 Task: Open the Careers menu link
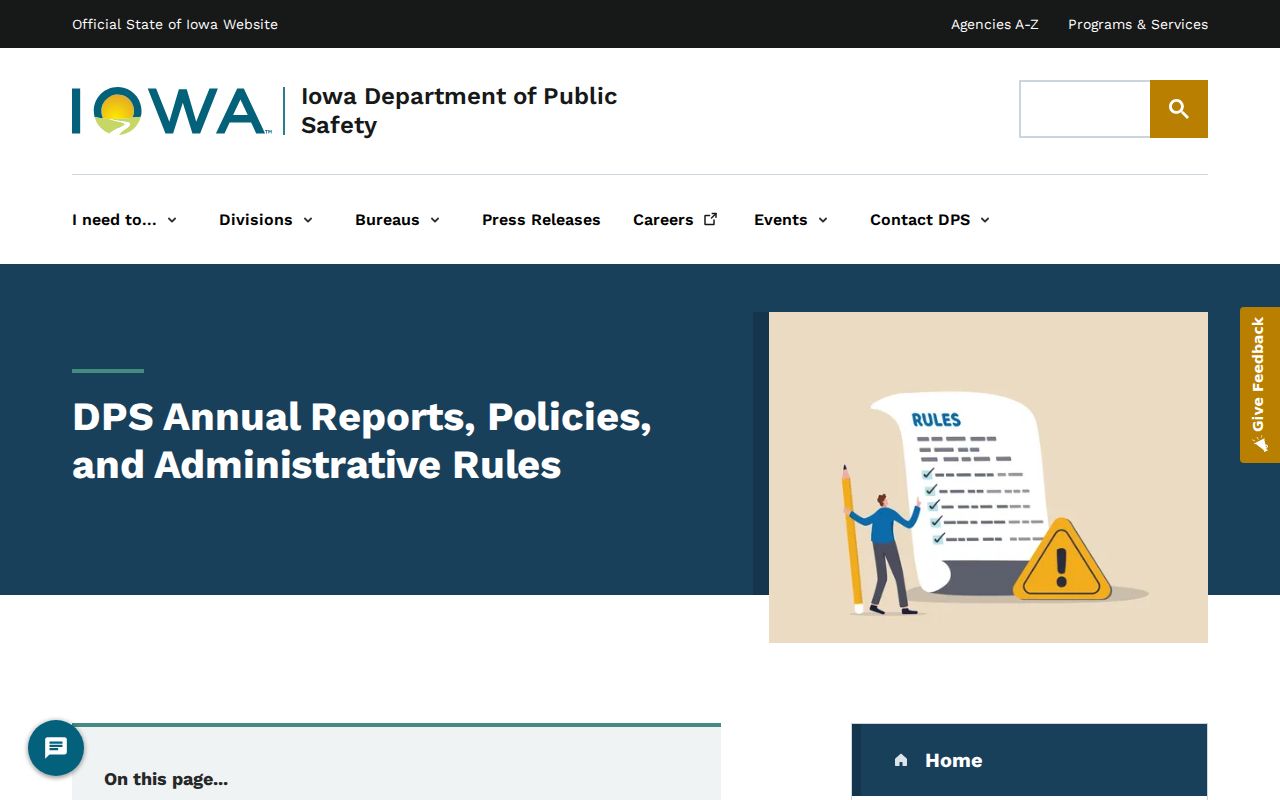point(663,220)
